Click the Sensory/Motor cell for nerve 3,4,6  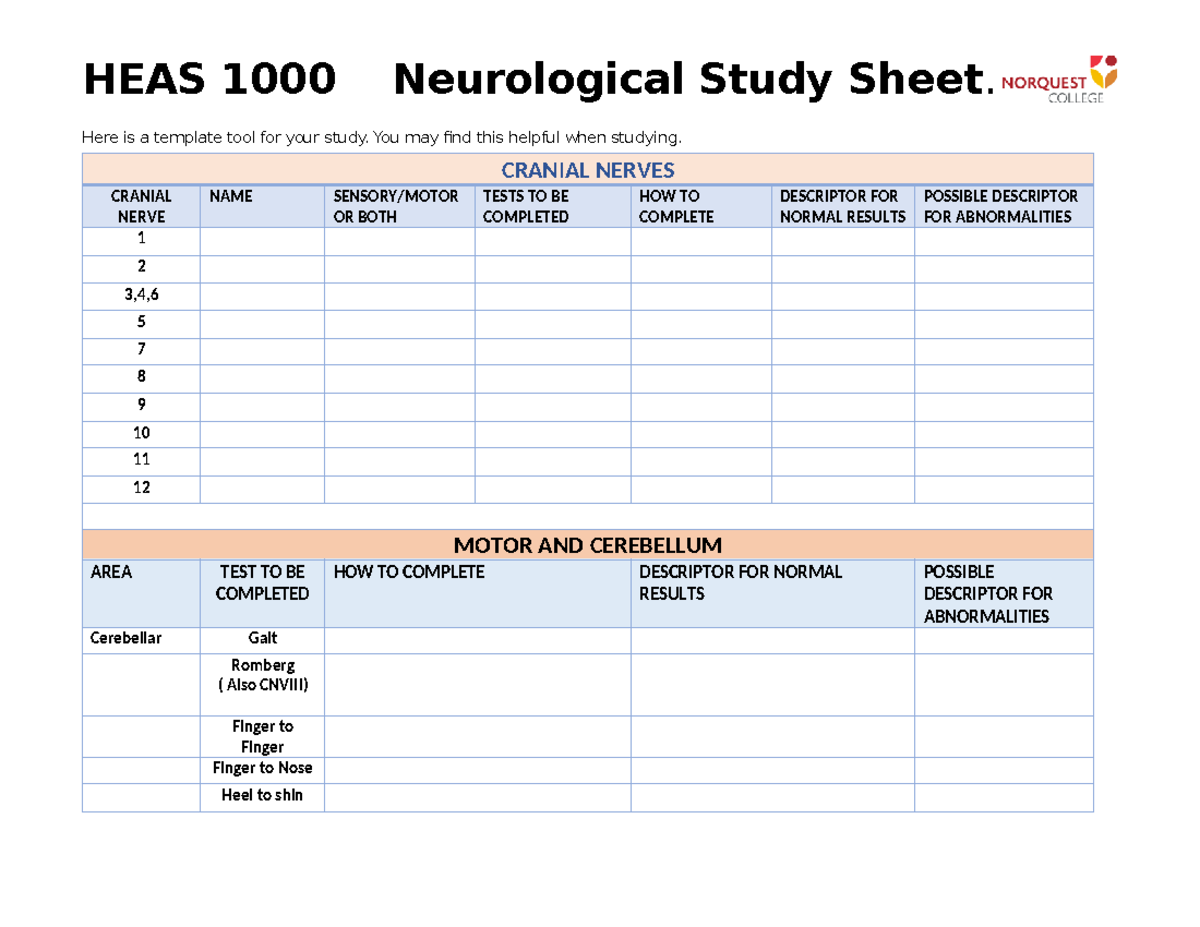point(400,296)
